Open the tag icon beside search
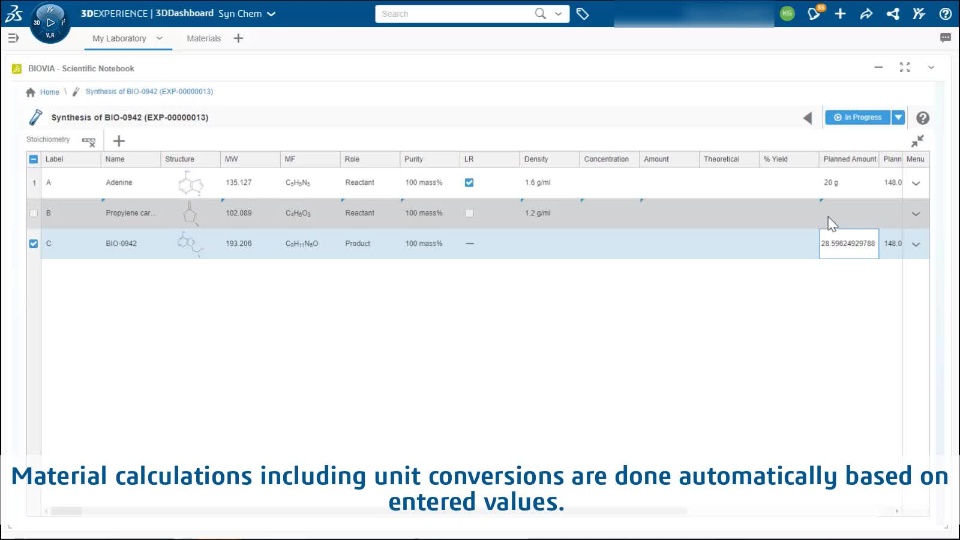 pos(582,13)
